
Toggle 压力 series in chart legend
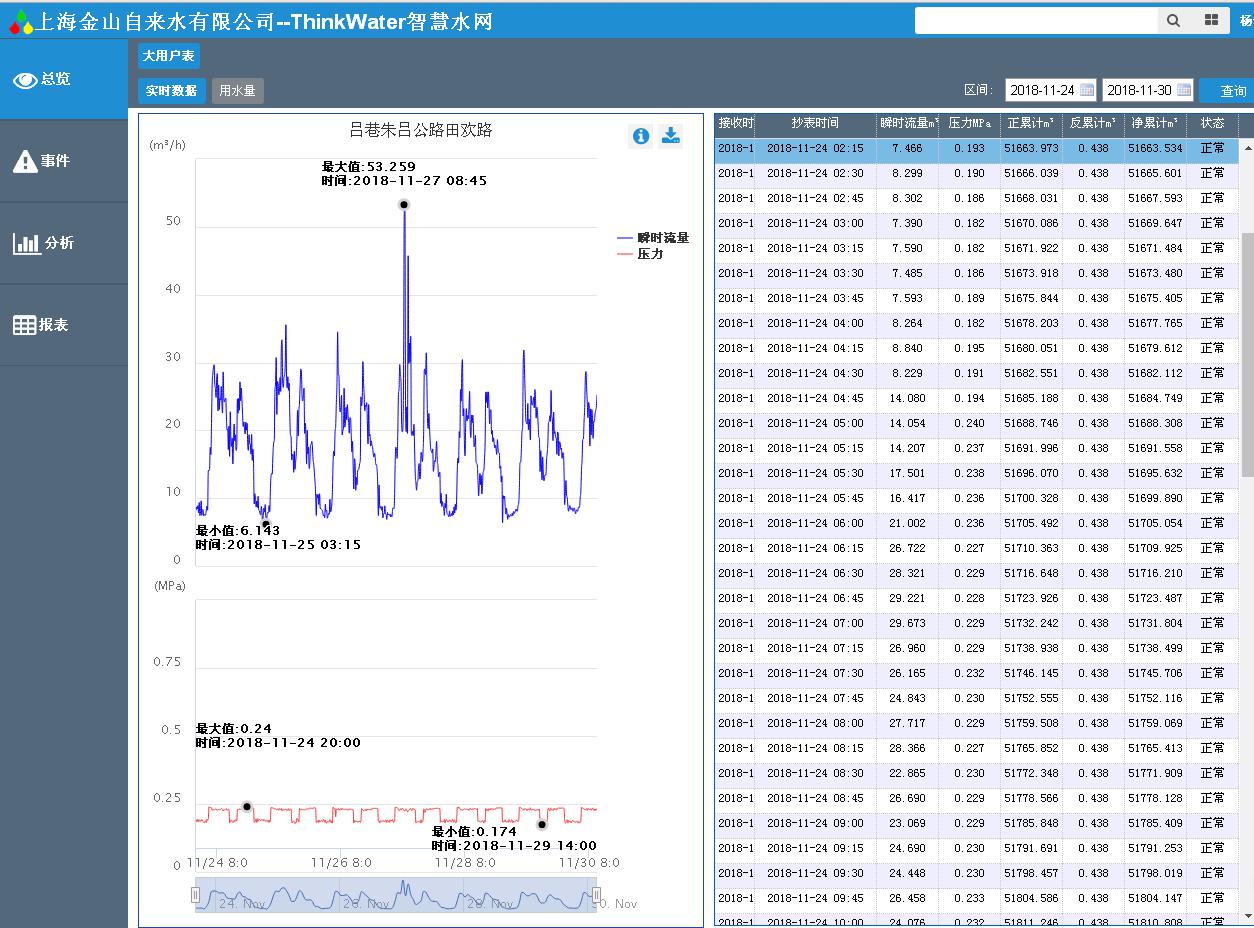click(641, 254)
